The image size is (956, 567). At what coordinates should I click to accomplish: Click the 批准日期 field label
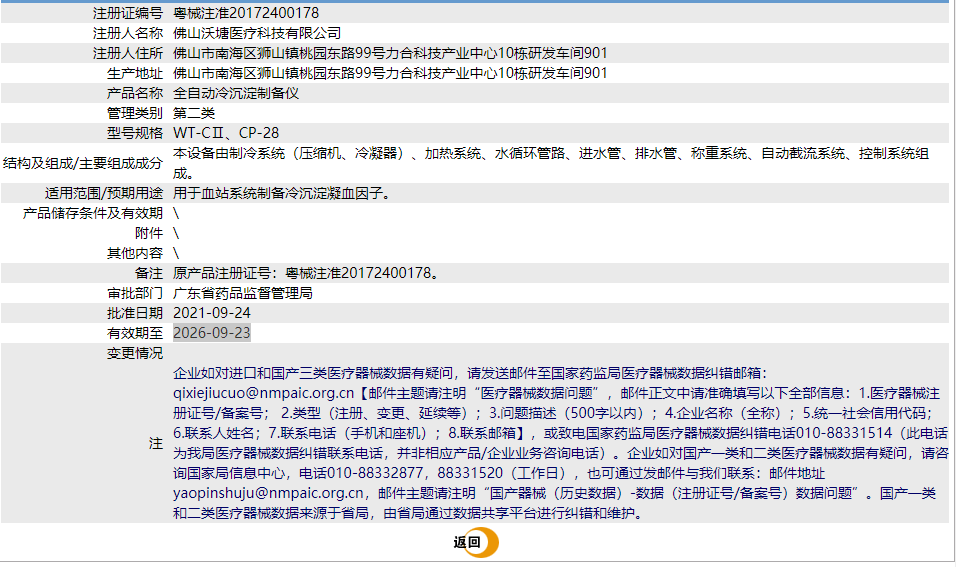click(135, 313)
